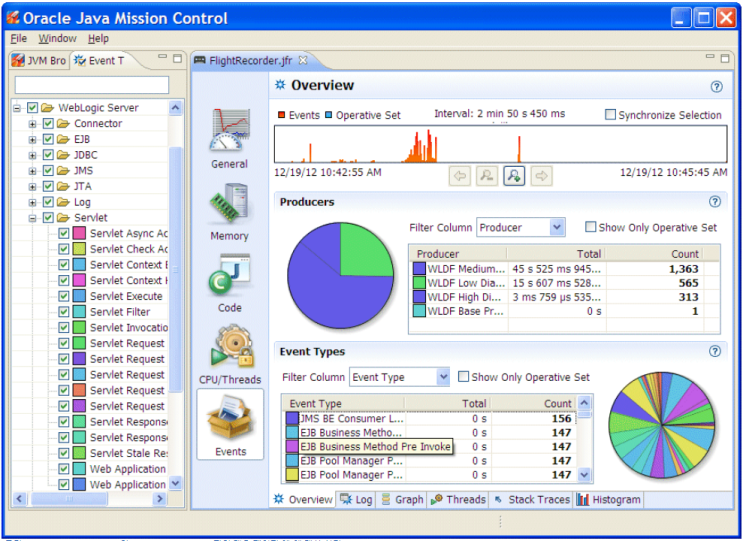
Task: Click the zoom out magnifier button
Action: (487, 176)
